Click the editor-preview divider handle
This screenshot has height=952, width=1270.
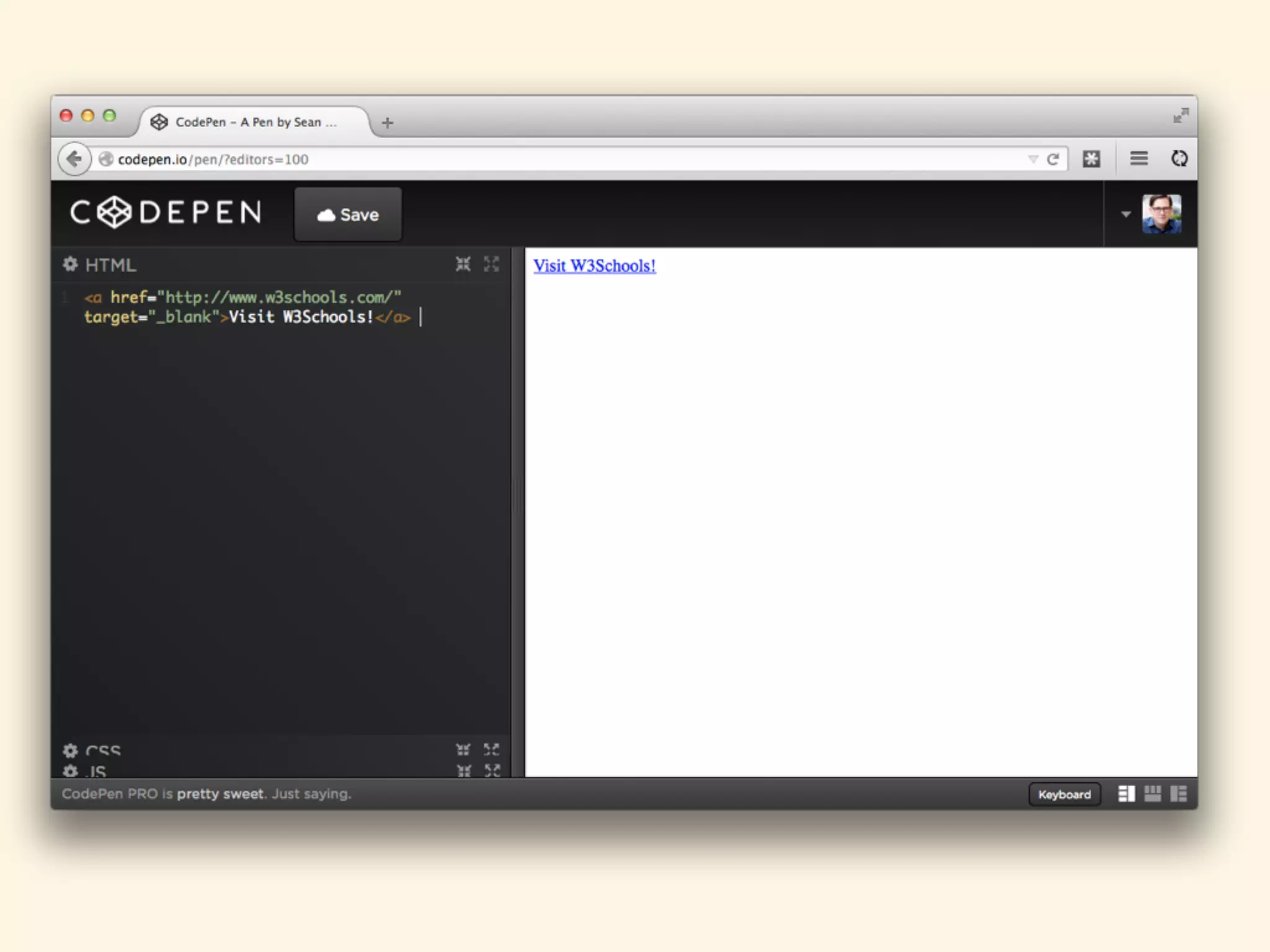tap(518, 496)
